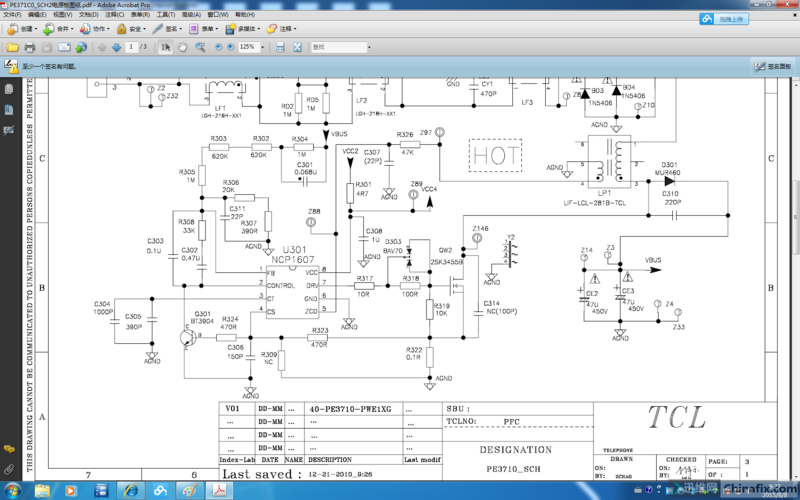Open the 帮助(H) menu
800x500 pixels.
(x=245, y=15)
